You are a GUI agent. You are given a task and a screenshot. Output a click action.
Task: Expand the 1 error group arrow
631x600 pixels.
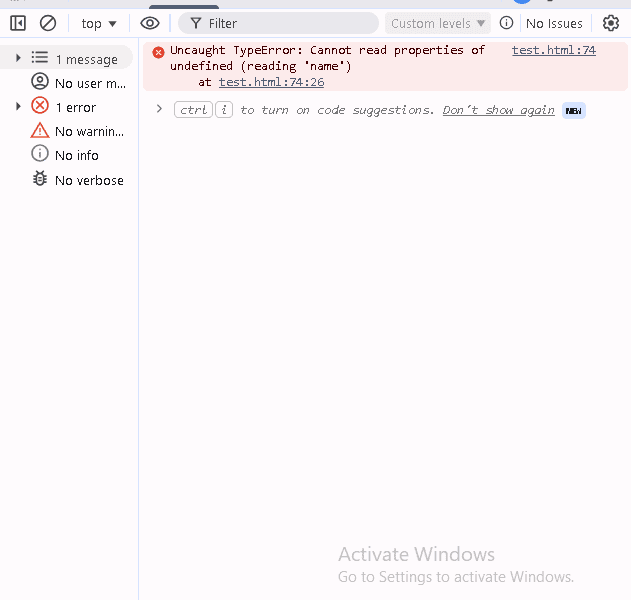click(x=18, y=107)
